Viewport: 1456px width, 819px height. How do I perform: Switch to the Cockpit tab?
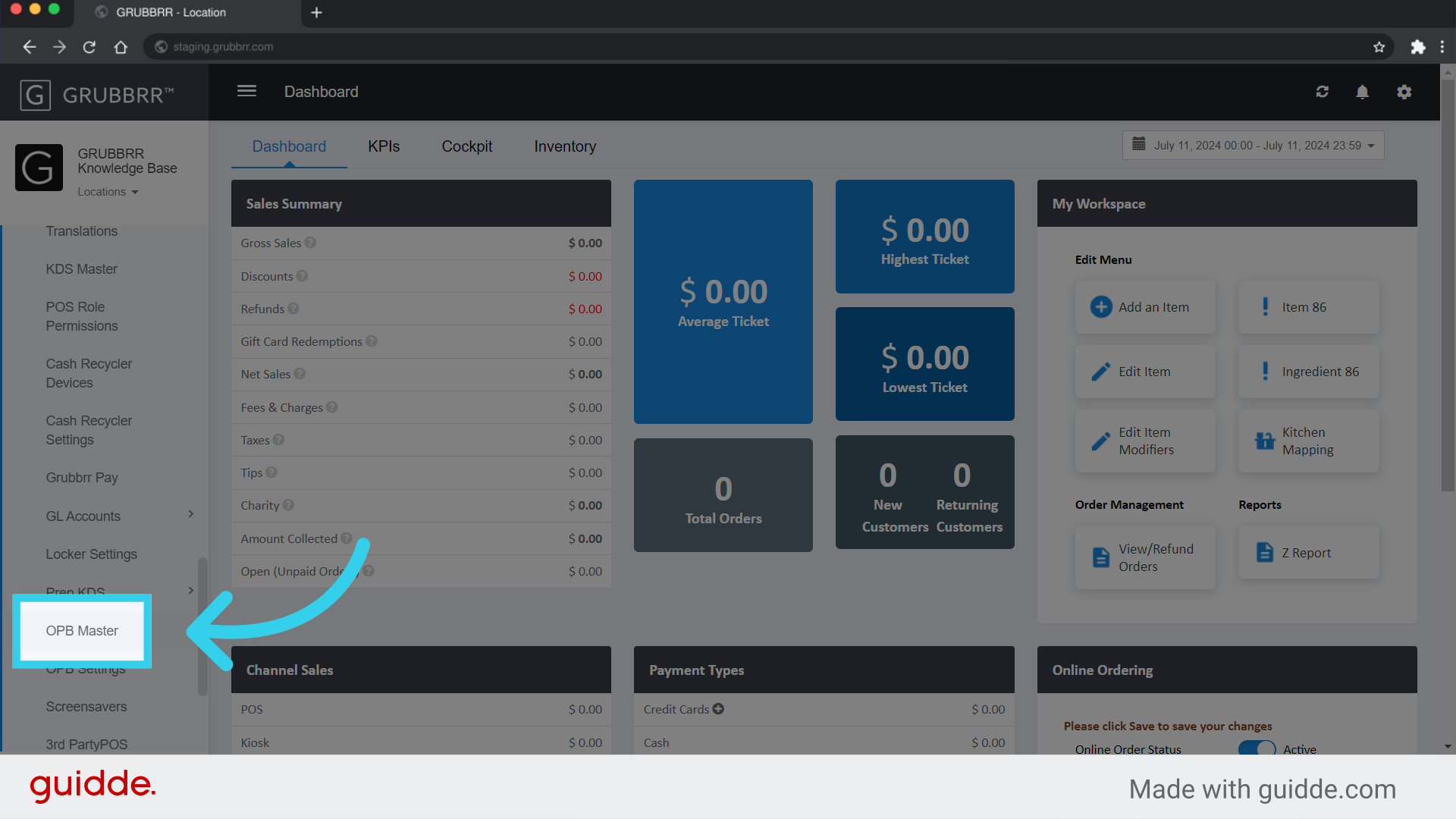(467, 146)
